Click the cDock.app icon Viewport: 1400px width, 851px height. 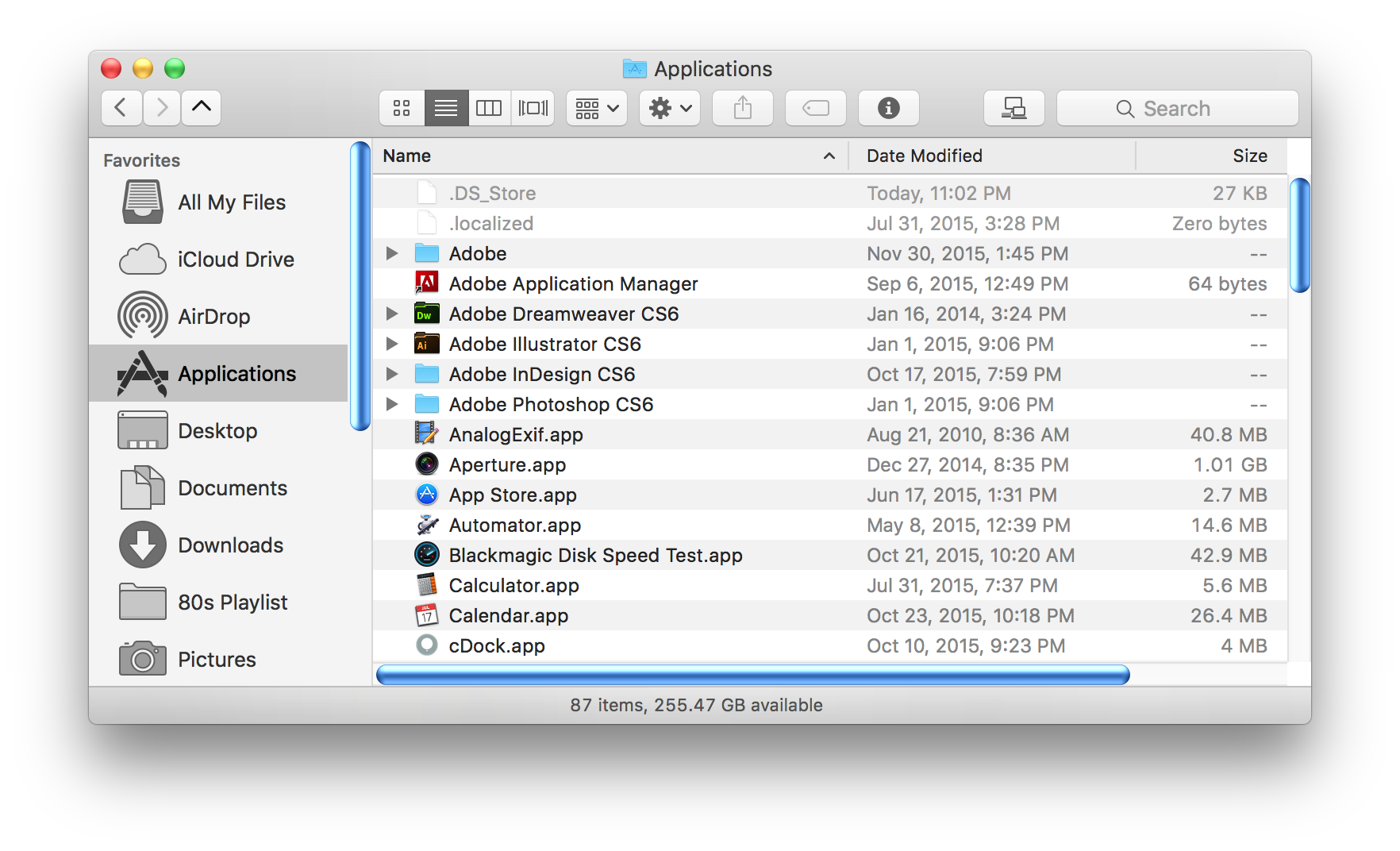[427, 645]
